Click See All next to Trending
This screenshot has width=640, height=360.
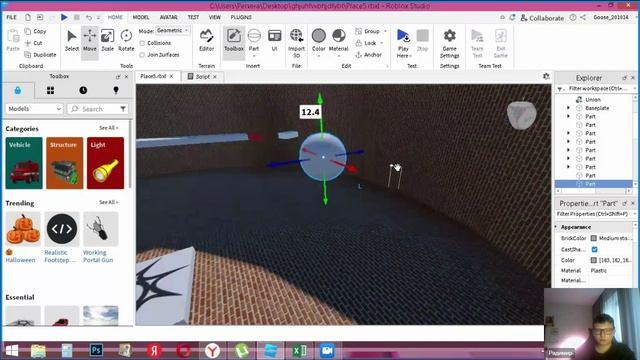(x=109, y=202)
